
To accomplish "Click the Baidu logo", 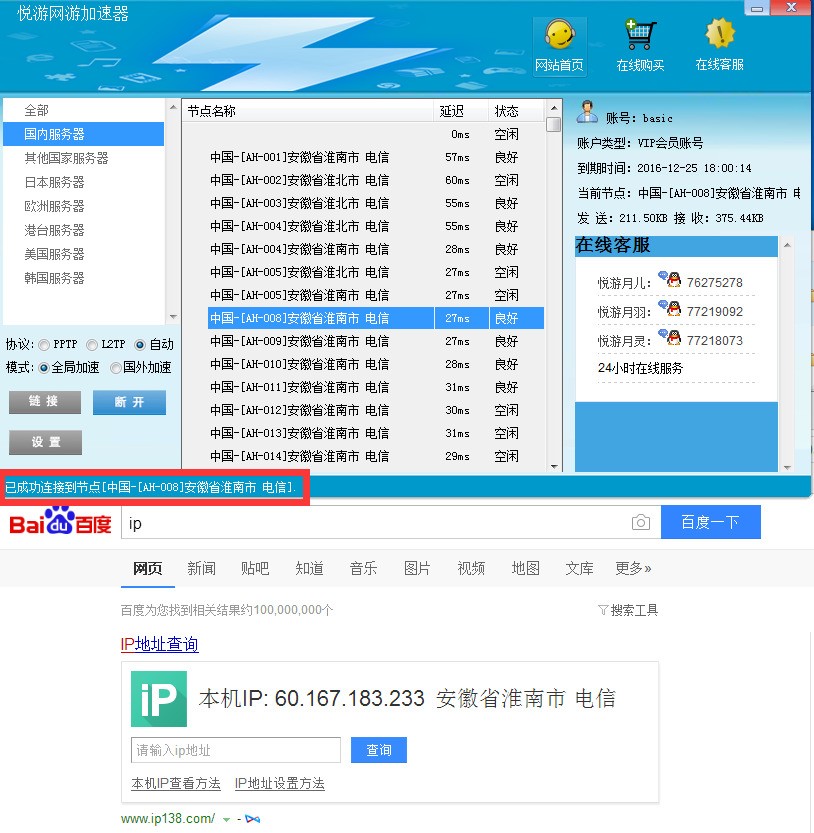I will [60, 521].
